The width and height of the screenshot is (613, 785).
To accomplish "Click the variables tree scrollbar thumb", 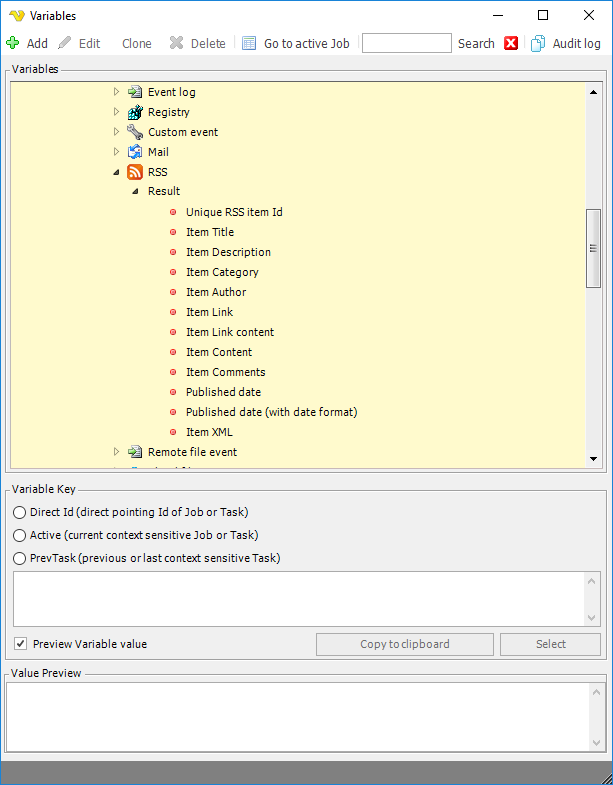I will 593,248.
